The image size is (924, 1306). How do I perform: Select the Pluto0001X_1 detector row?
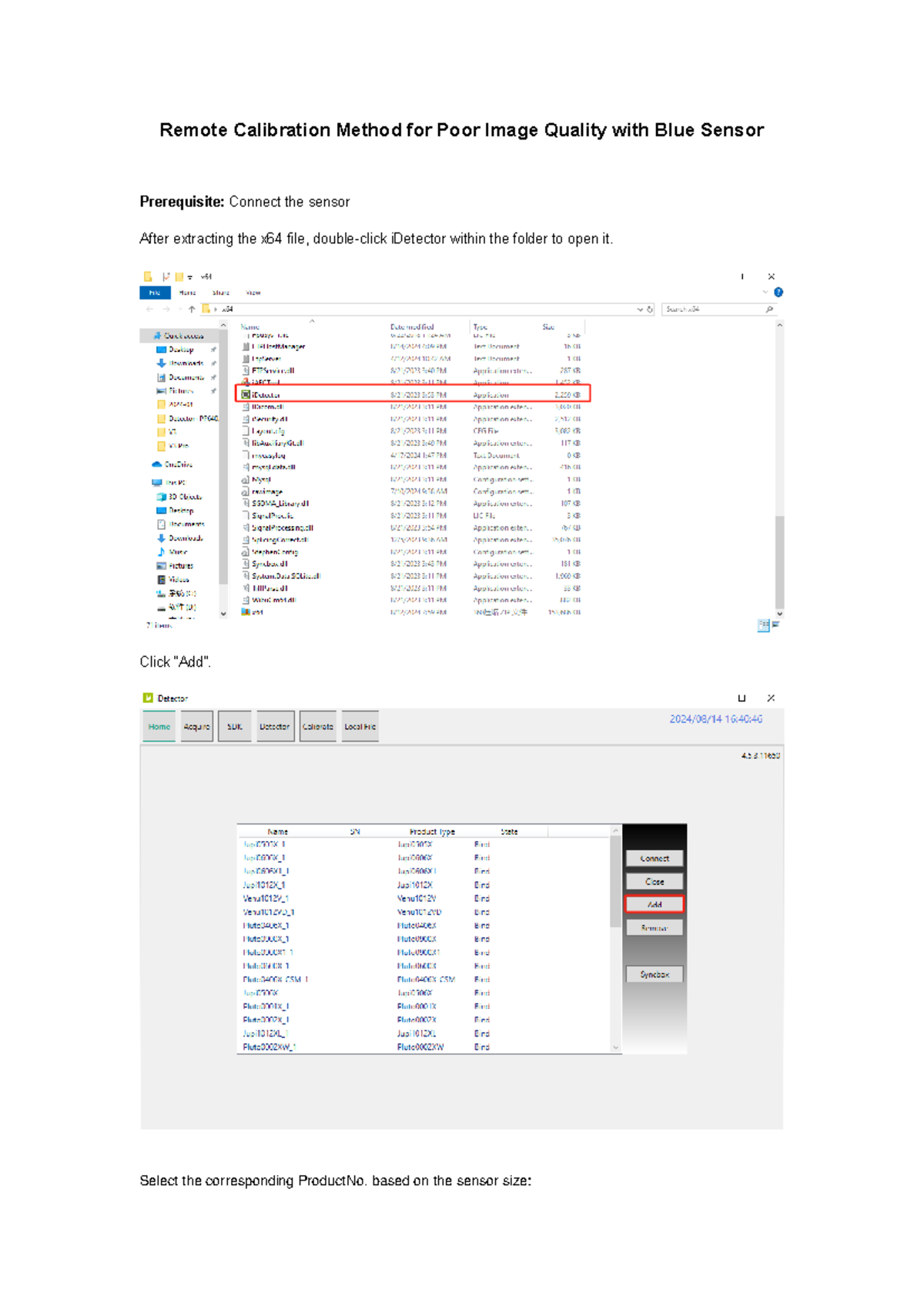(x=425, y=1006)
